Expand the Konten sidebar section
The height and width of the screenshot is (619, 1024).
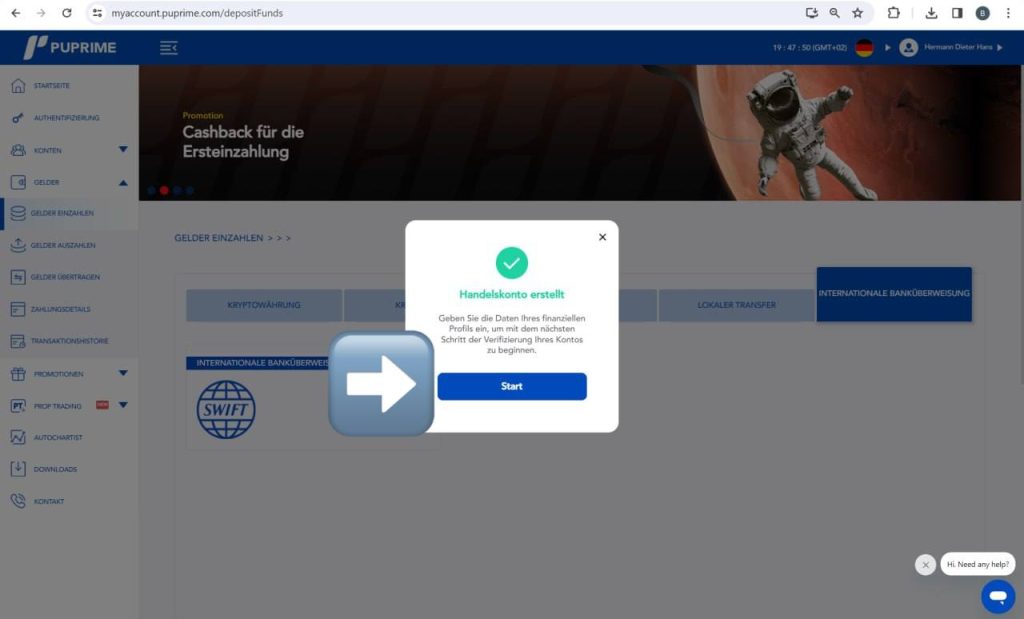[x=123, y=150]
